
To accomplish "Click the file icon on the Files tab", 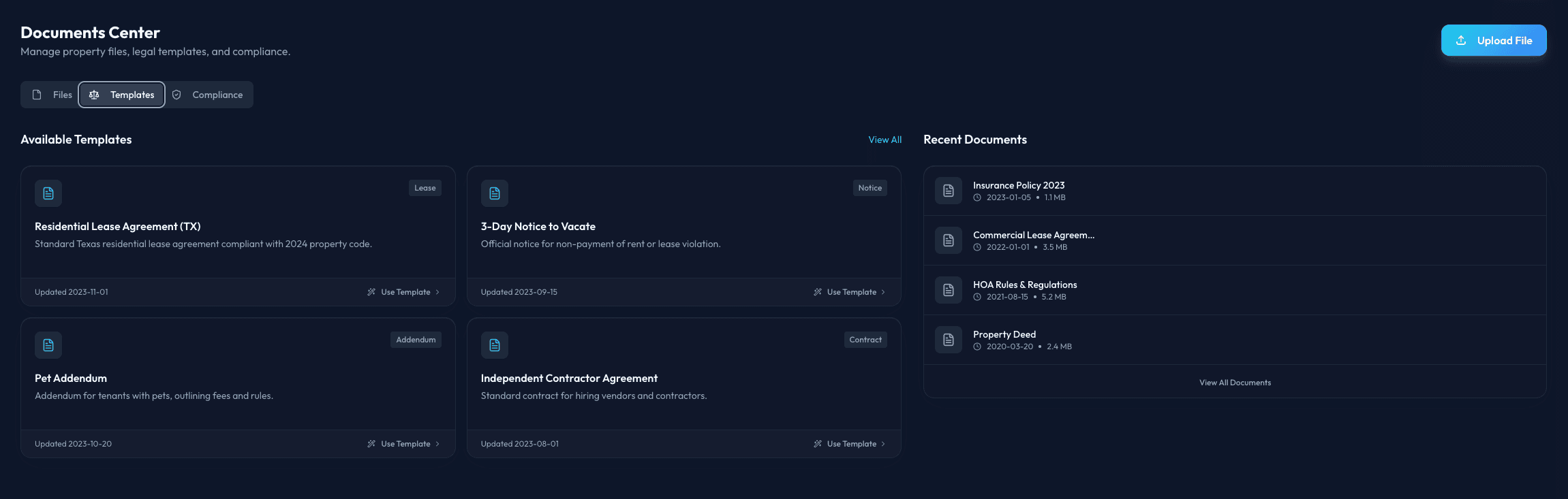I will click(x=37, y=95).
